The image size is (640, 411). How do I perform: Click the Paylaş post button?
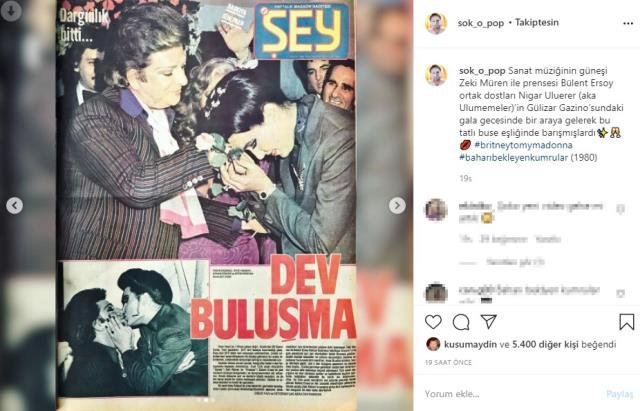620,394
